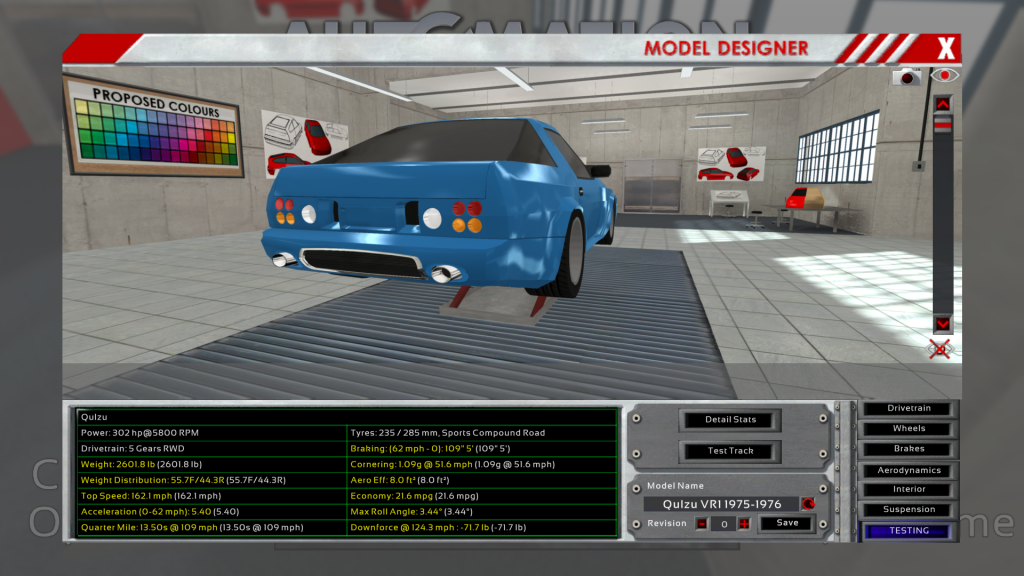This screenshot has height=576, width=1024.
Task: Close the Model Designer with the X
Action: pos(946,47)
